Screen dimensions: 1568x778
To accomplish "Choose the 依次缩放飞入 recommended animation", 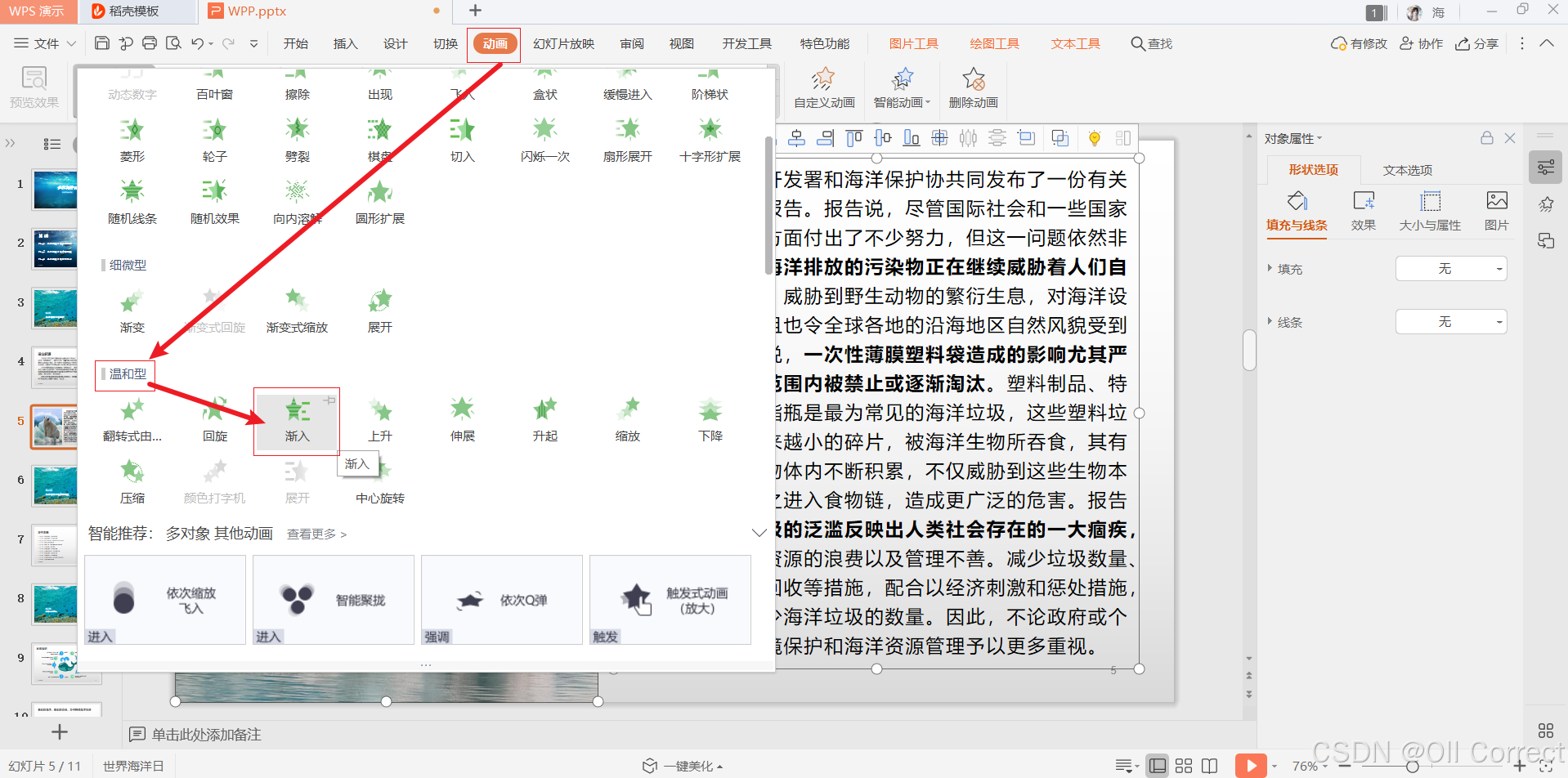I will point(165,600).
